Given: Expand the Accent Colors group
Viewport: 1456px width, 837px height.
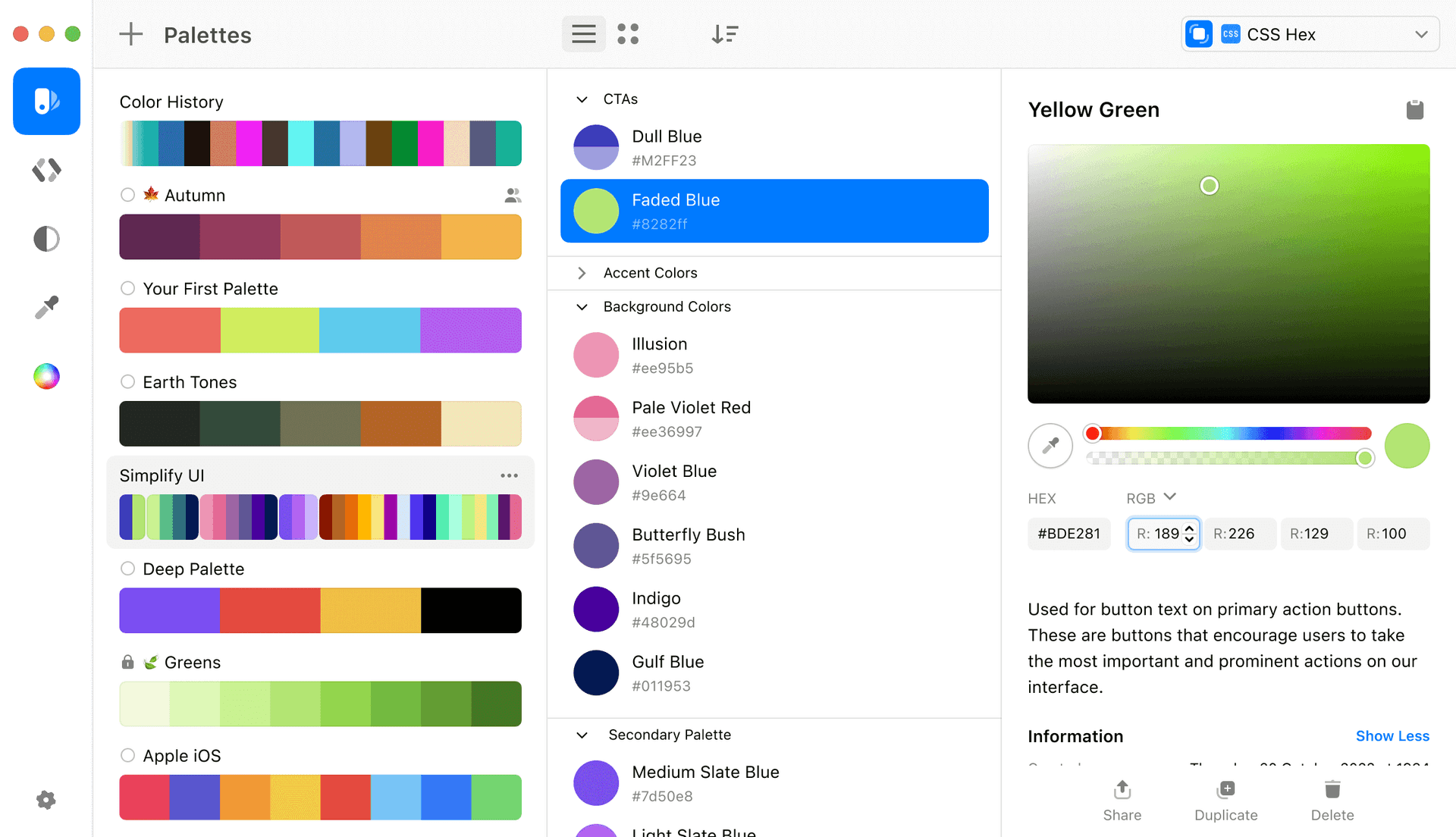Looking at the screenshot, I should click(x=582, y=273).
